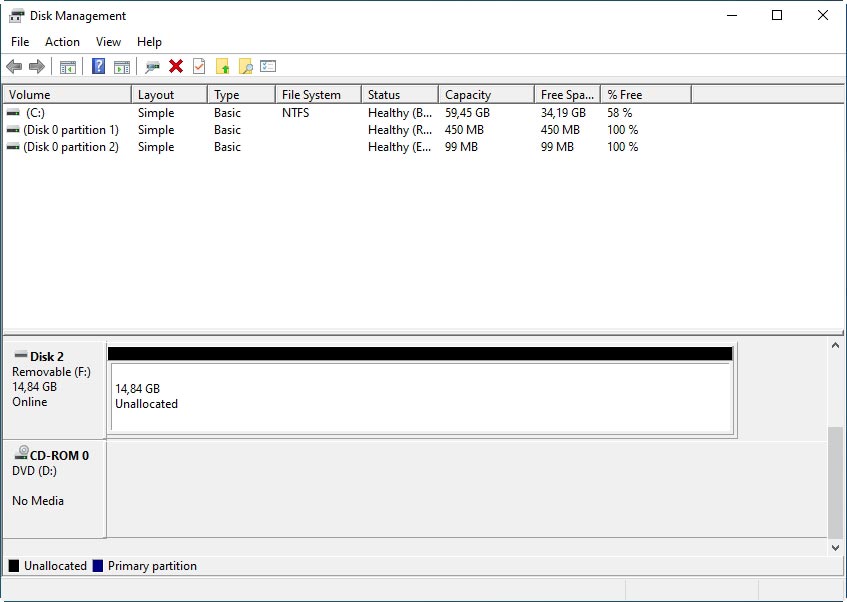The image size is (847, 602).
Task: Sort by the Free Space column header
Action: point(567,95)
